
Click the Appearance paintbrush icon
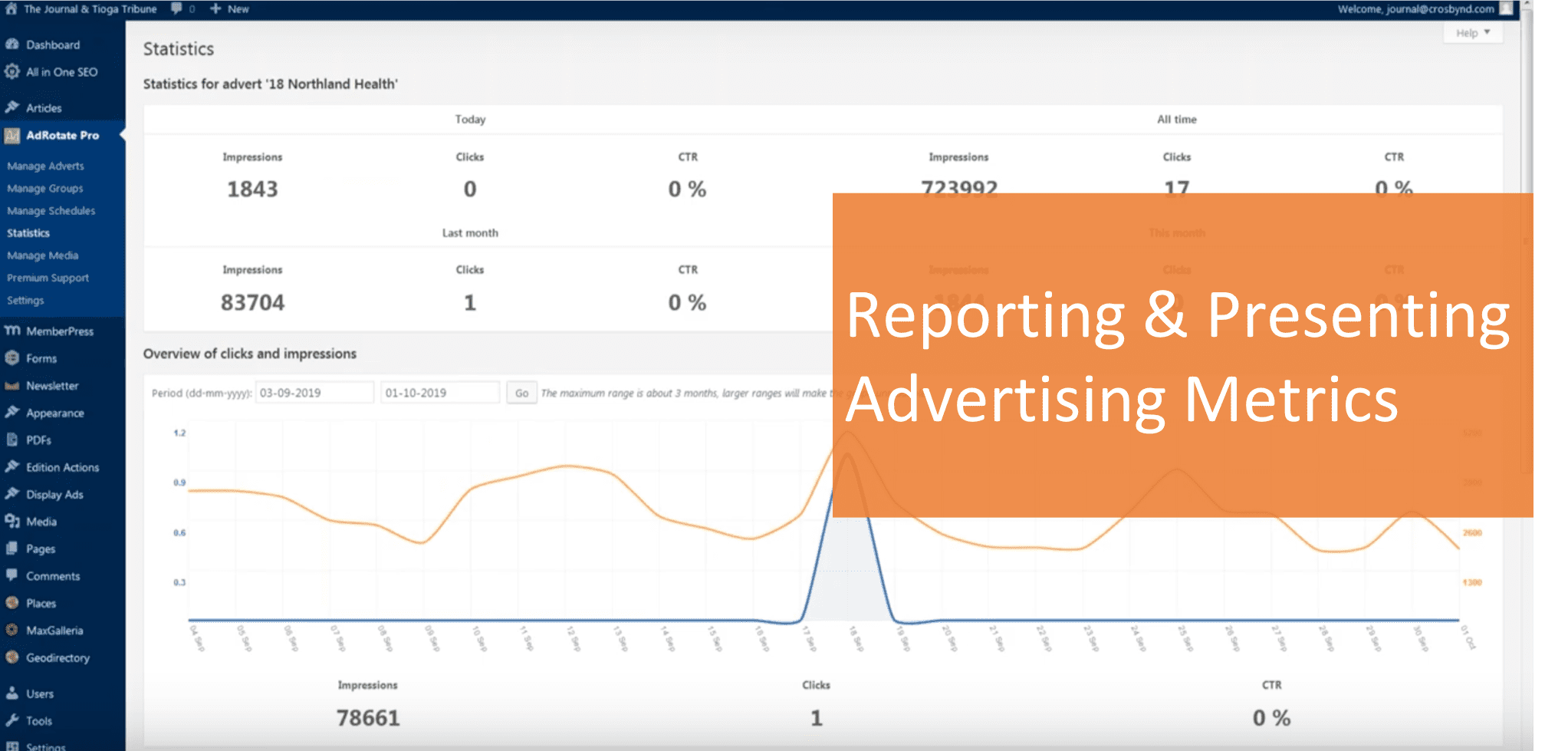tap(12, 413)
